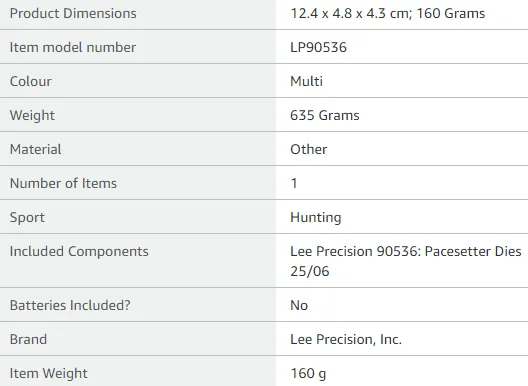528x386 pixels.
Task: Click the Product Dimensions label
Action: [x=73, y=13]
